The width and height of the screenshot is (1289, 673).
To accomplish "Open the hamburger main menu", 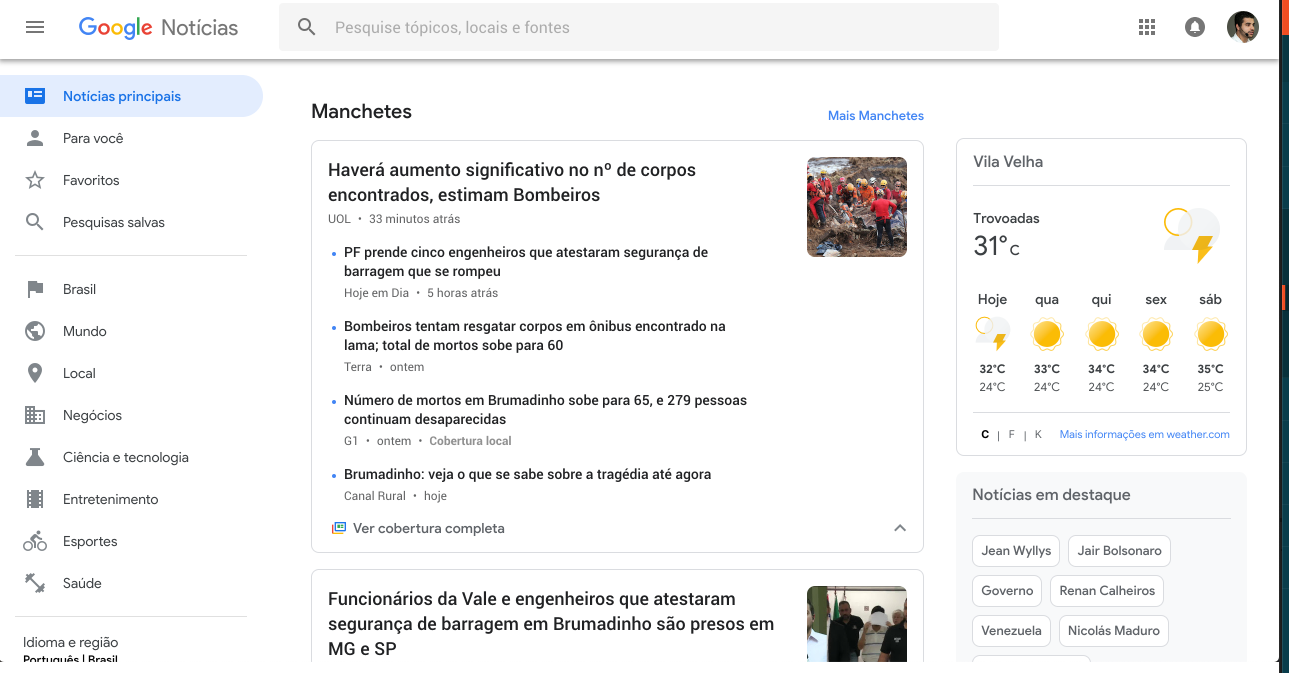I will tap(35, 27).
